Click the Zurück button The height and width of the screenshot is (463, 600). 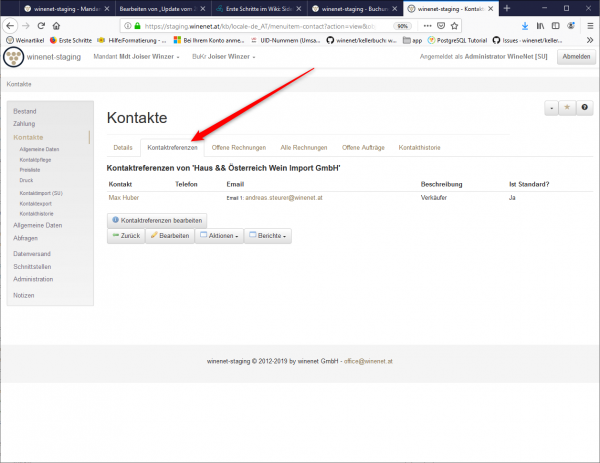pyautogui.click(x=126, y=236)
